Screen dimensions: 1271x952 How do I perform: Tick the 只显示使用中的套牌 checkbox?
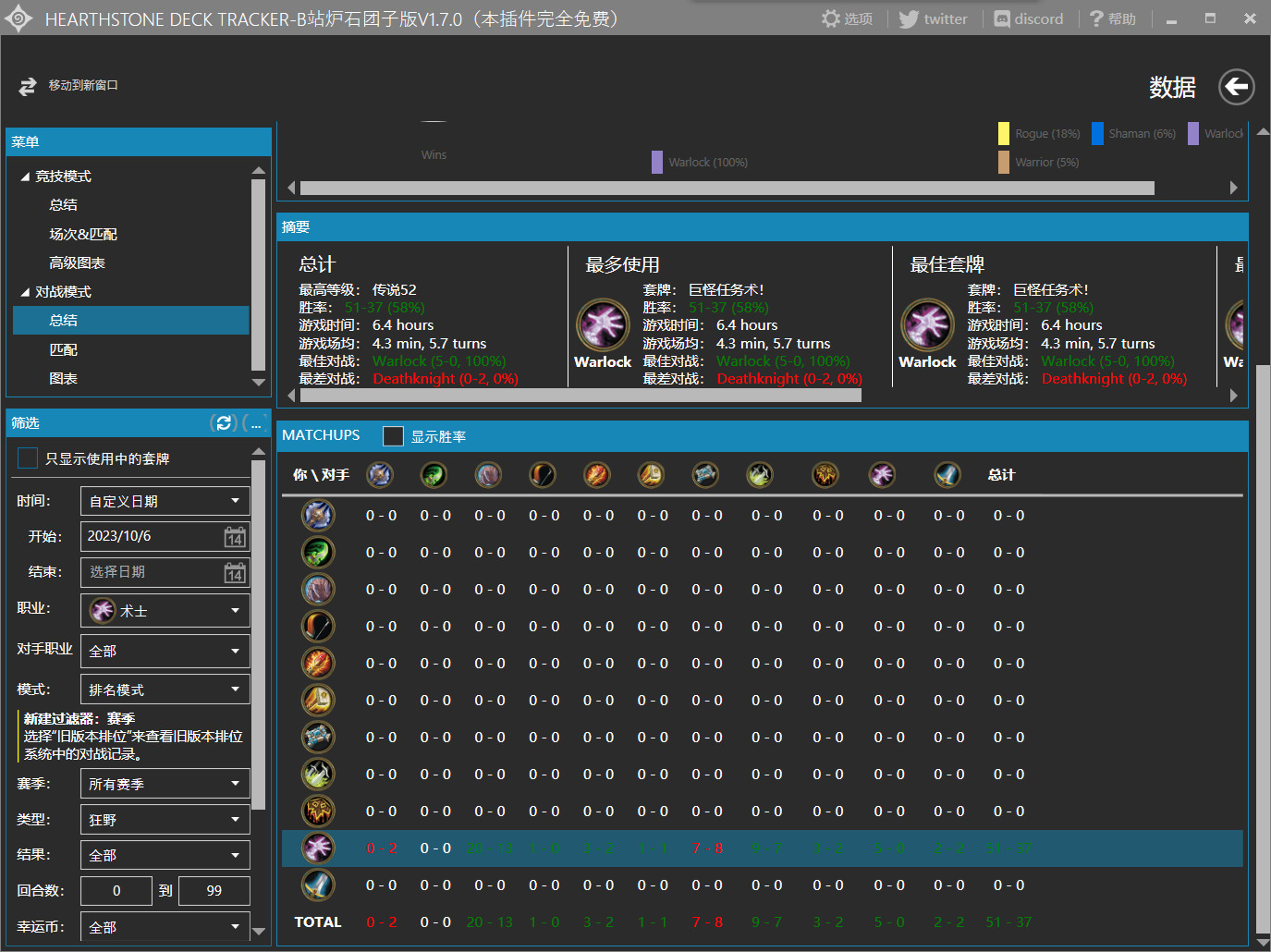point(29,458)
